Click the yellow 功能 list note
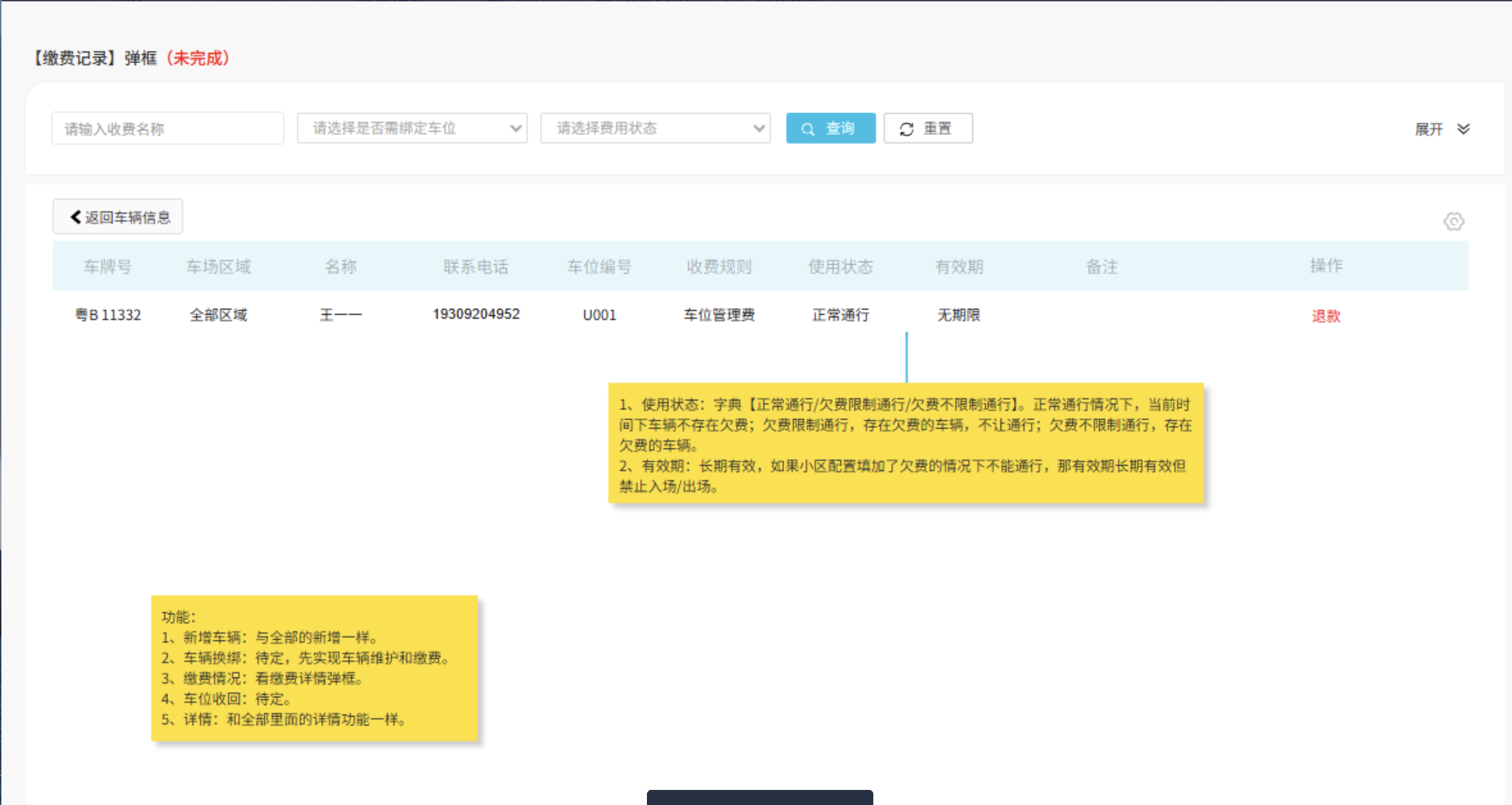 [x=314, y=668]
